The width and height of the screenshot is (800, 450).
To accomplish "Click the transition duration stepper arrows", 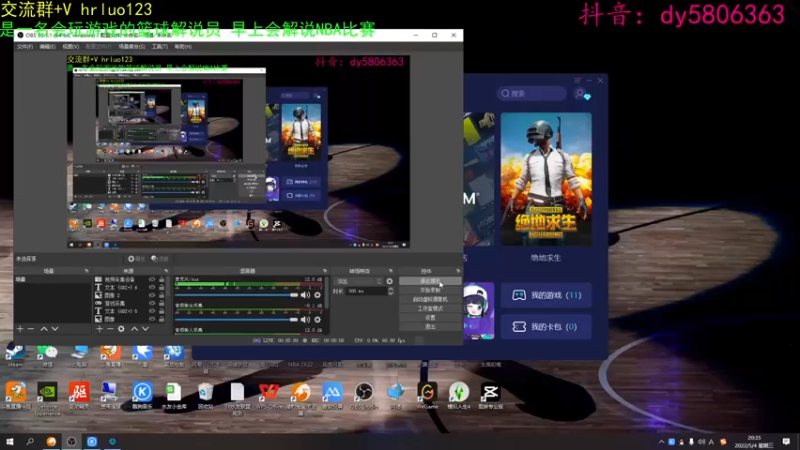I will coord(391,291).
